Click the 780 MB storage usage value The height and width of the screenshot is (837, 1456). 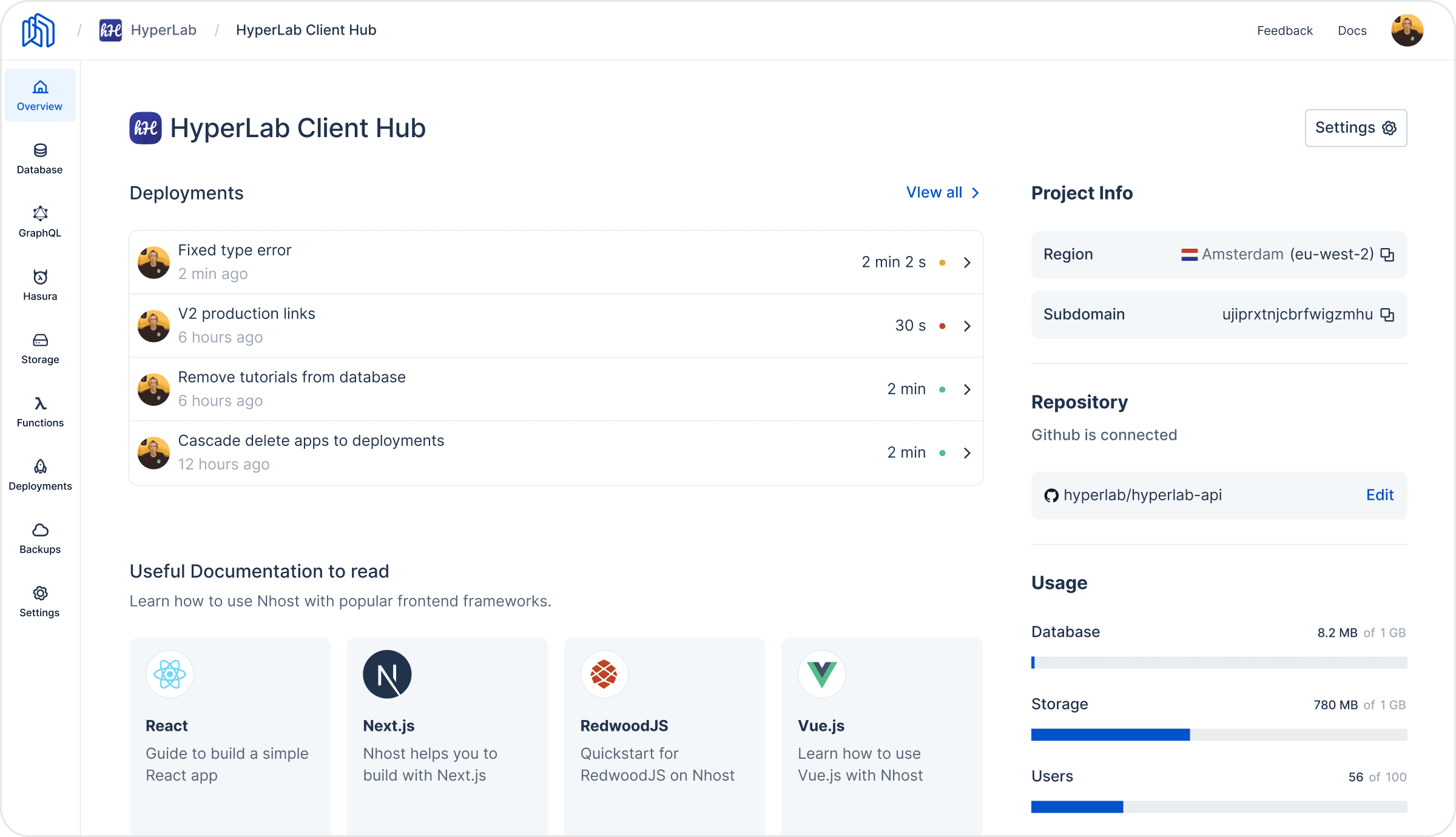[x=1336, y=705]
